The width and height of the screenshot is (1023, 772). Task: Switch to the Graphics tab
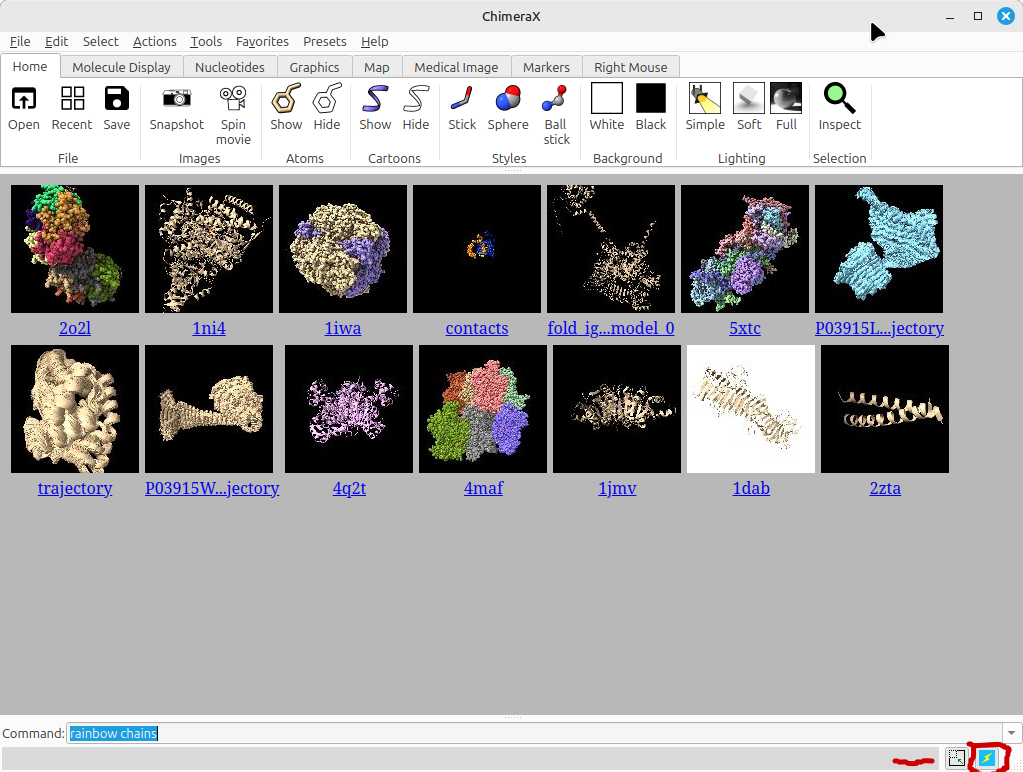314,67
